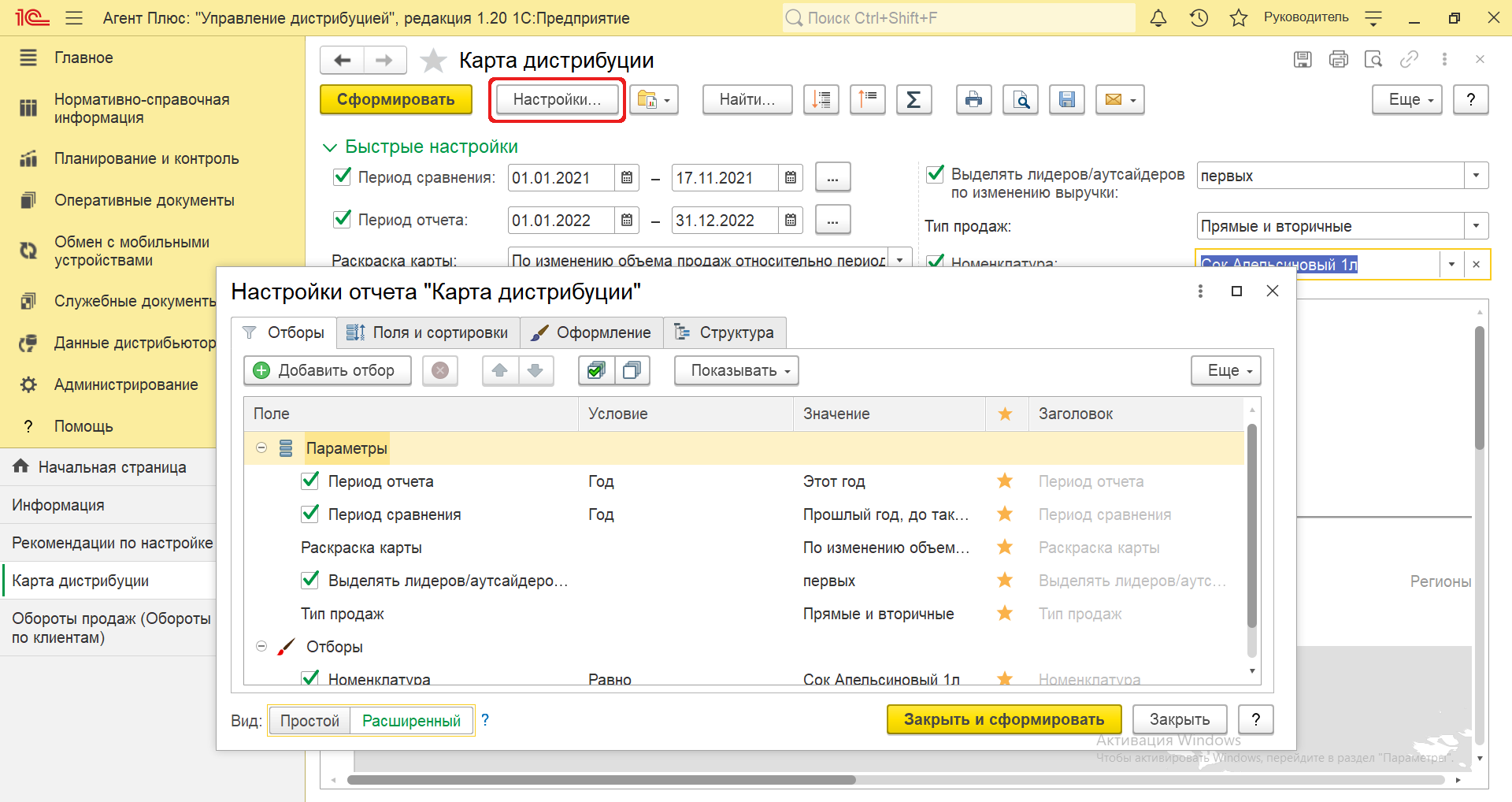This screenshot has height=802, width=1512.
Task: Open the Администрирование section
Action: click(126, 384)
